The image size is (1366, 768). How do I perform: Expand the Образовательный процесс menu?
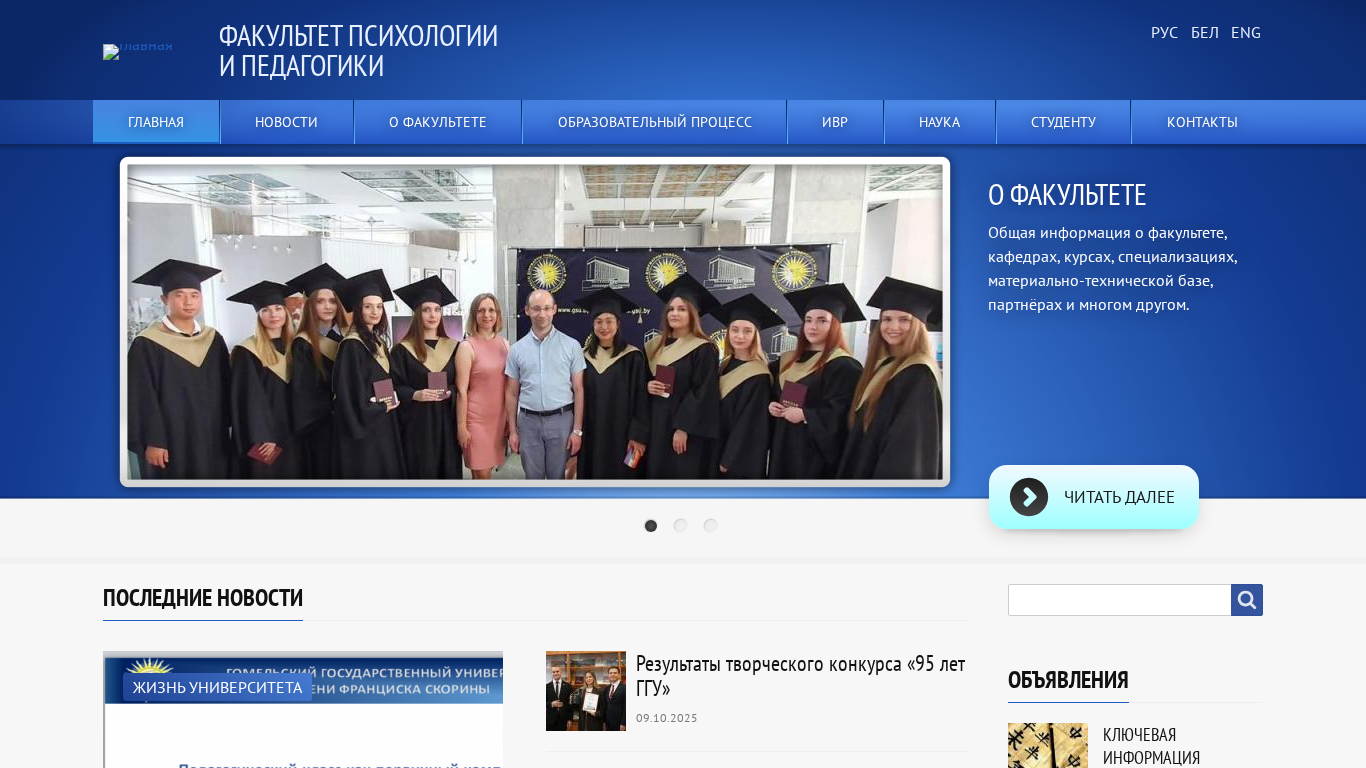(654, 122)
